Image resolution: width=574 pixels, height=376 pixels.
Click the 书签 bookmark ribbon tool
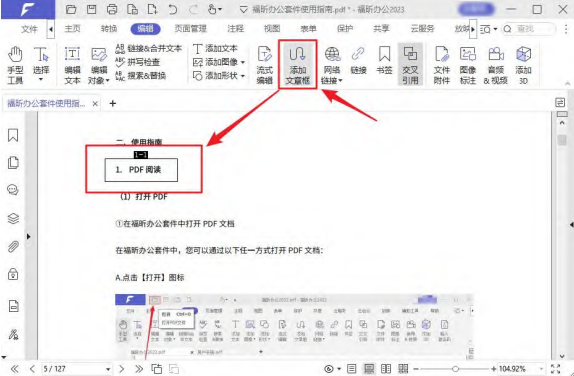[x=384, y=61]
